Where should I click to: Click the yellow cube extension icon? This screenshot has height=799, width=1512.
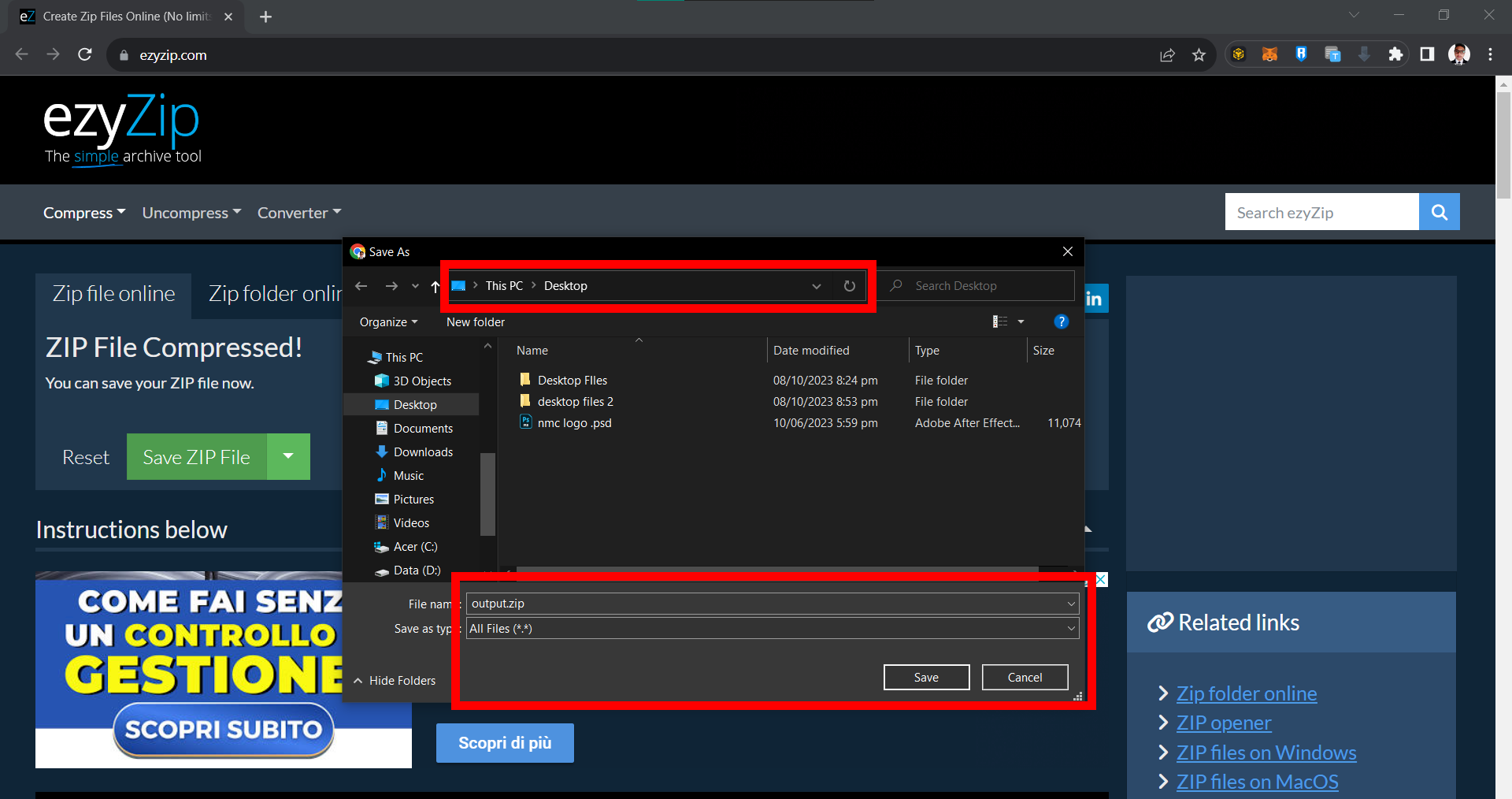tap(1238, 54)
